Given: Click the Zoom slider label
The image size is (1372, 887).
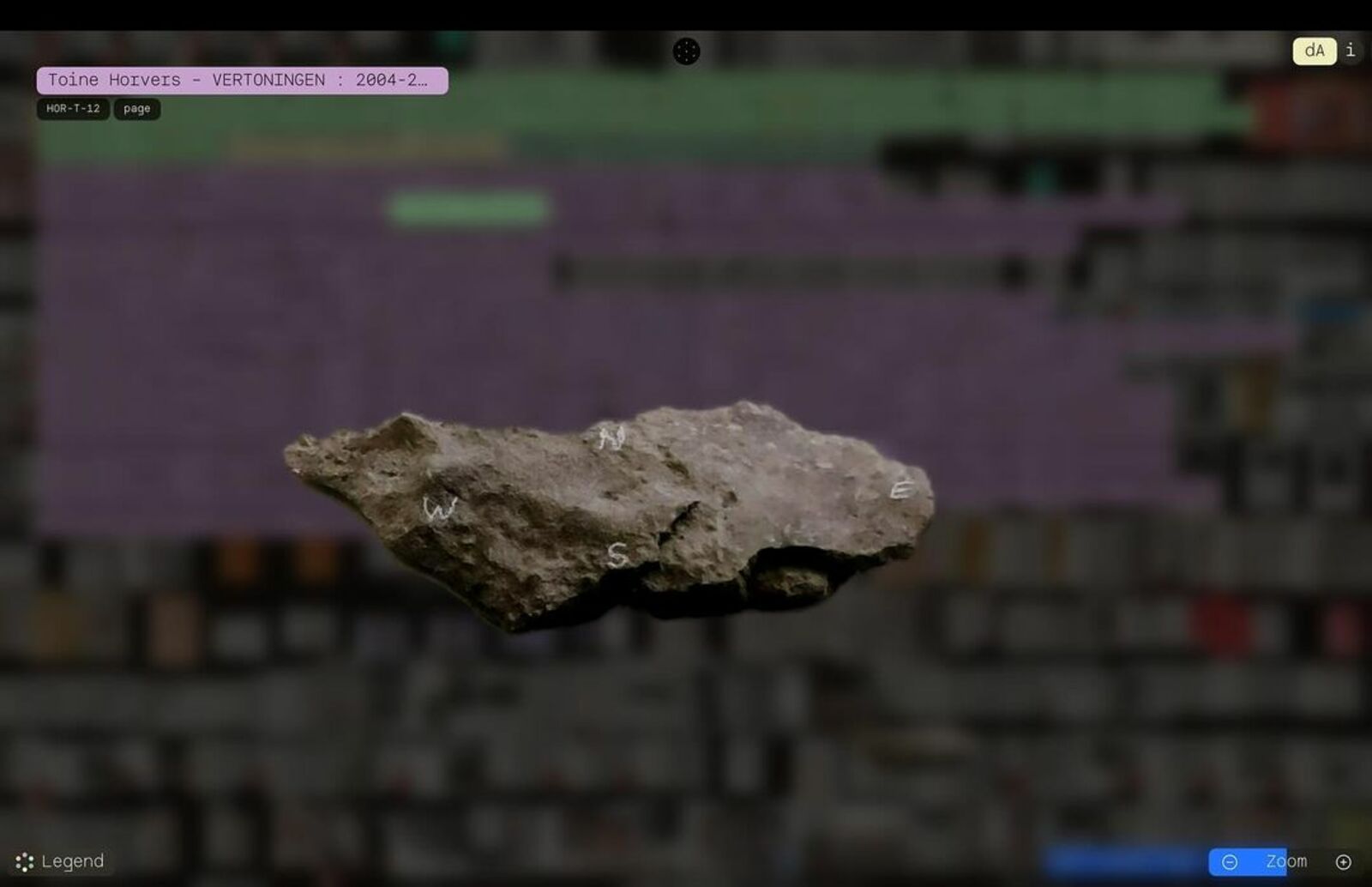Looking at the screenshot, I should 1286,861.
